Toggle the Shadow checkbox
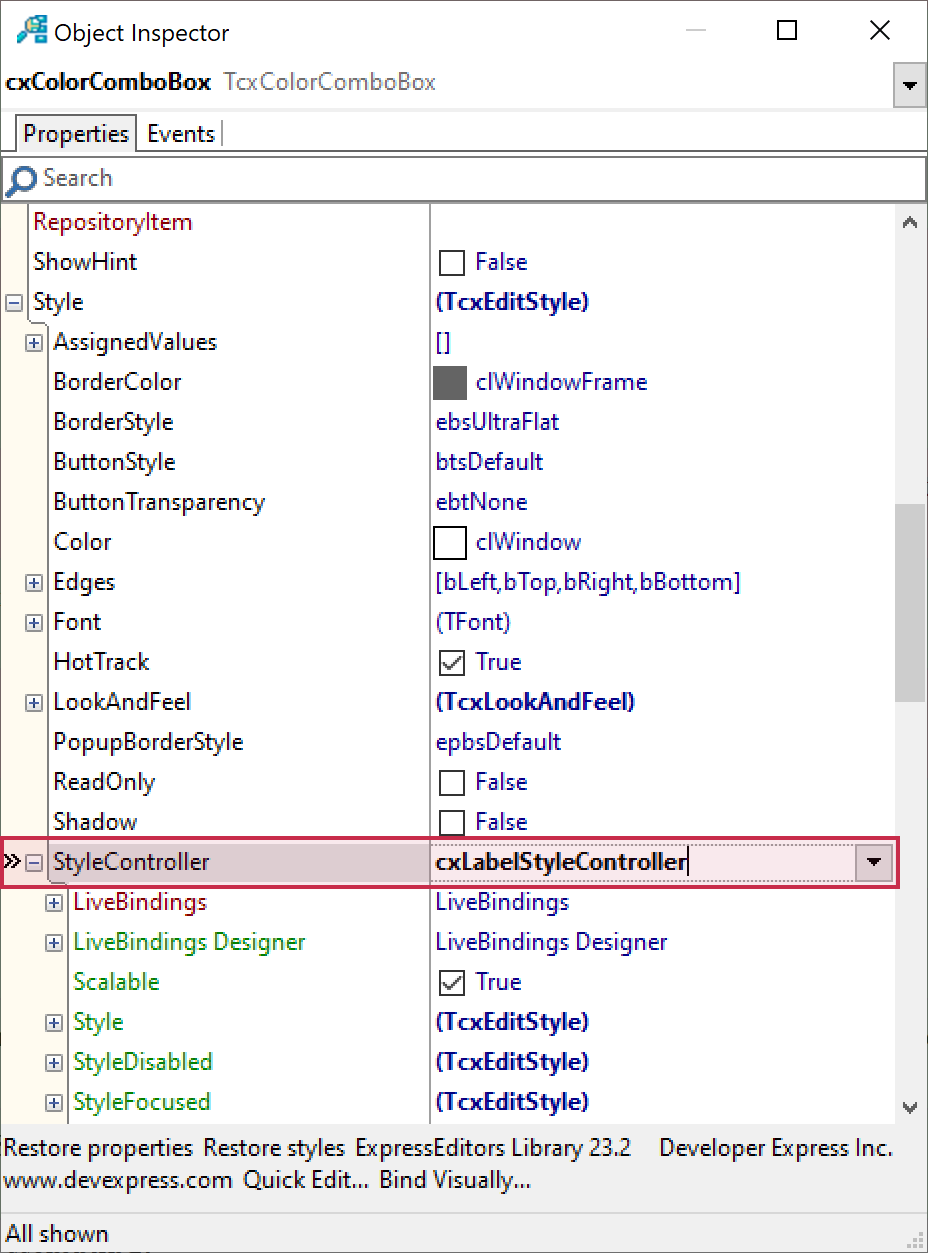928x1253 pixels. [452, 822]
